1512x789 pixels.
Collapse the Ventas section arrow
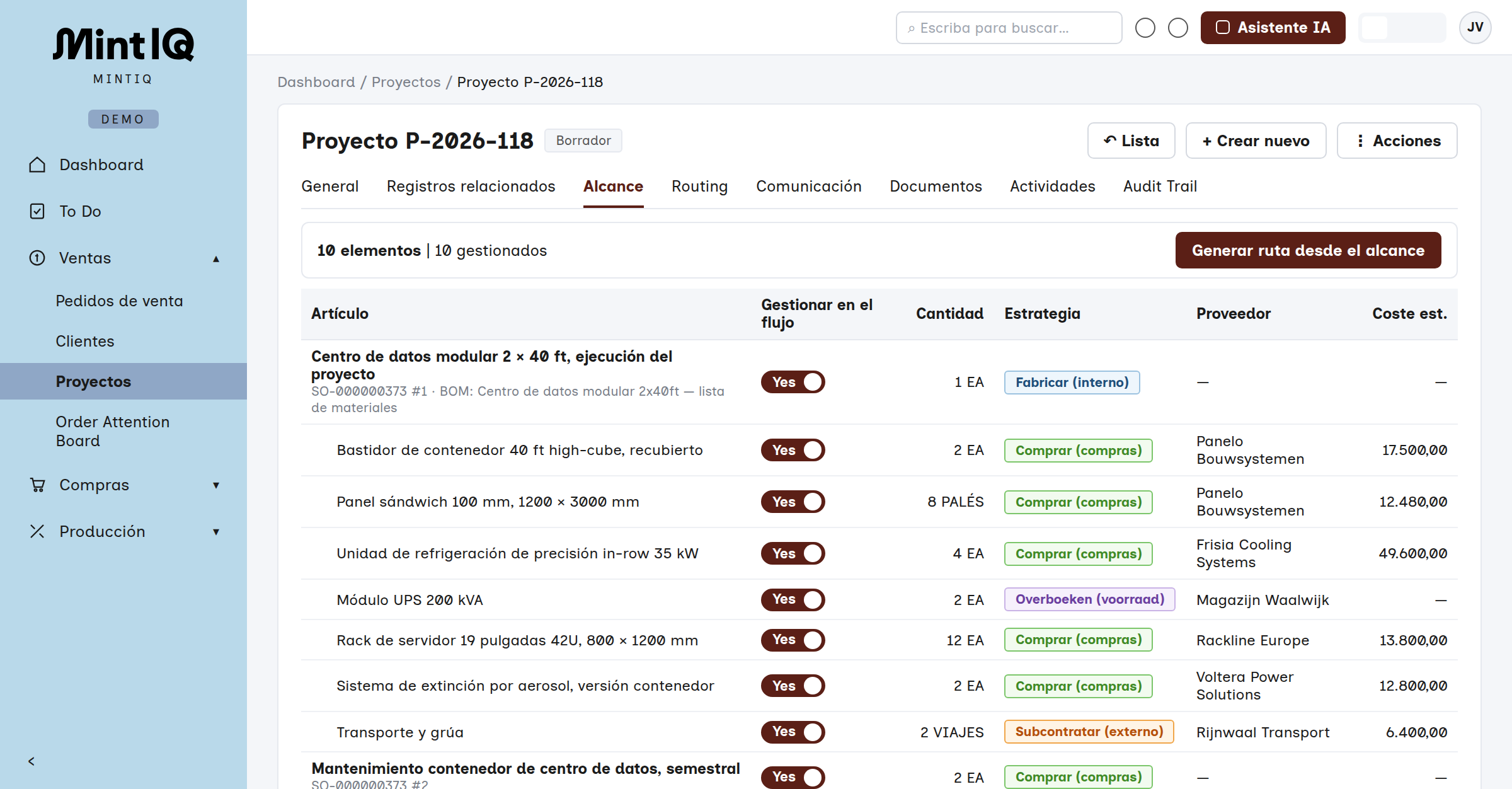pyautogui.click(x=216, y=258)
